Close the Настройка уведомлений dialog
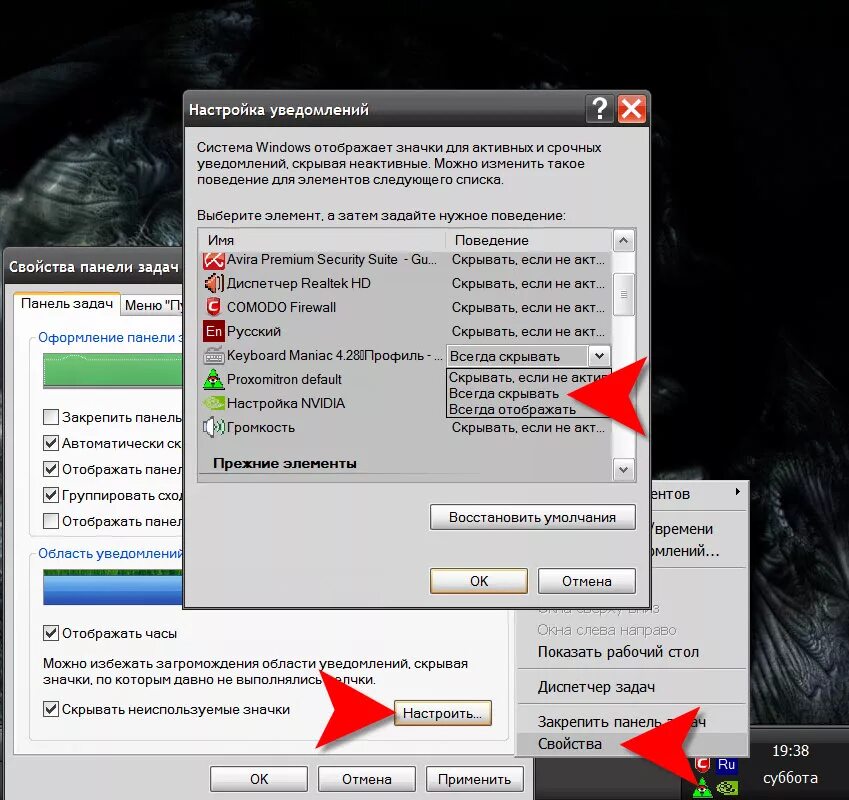The image size is (849, 800). [x=631, y=109]
